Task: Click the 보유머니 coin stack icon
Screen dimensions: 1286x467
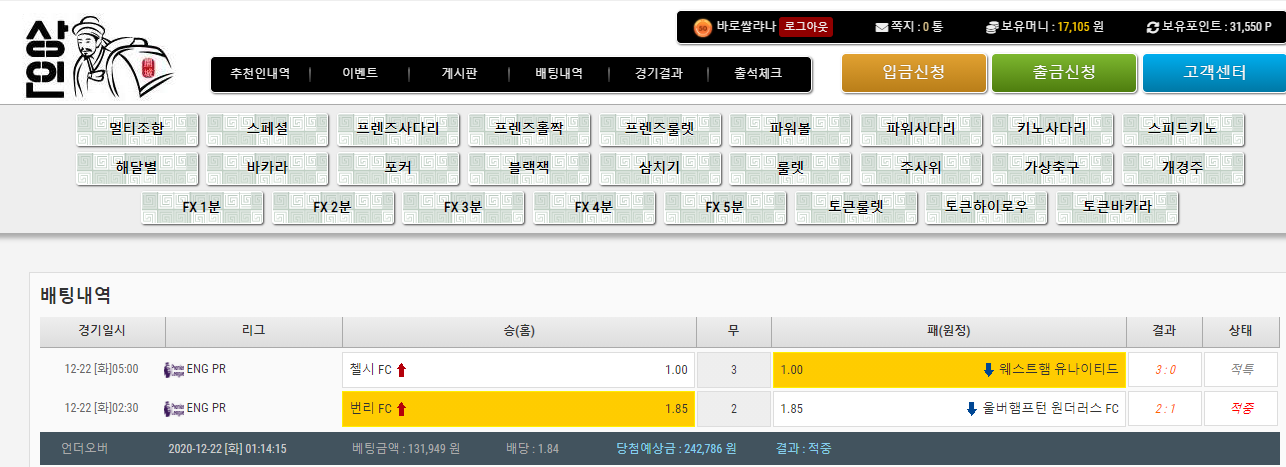Action: [992, 28]
